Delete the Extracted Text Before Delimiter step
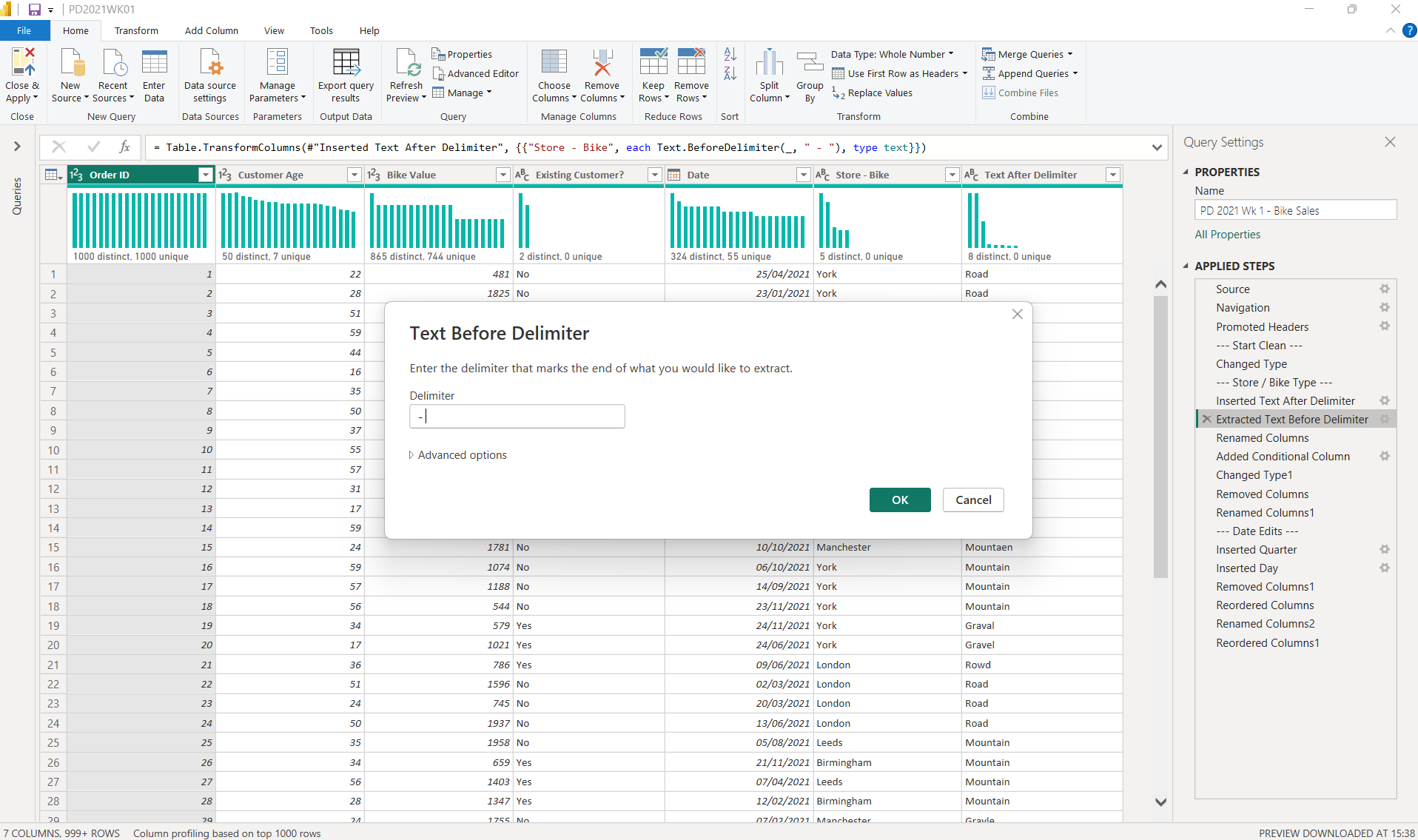This screenshot has height=840, width=1418. [x=1206, y=420]
